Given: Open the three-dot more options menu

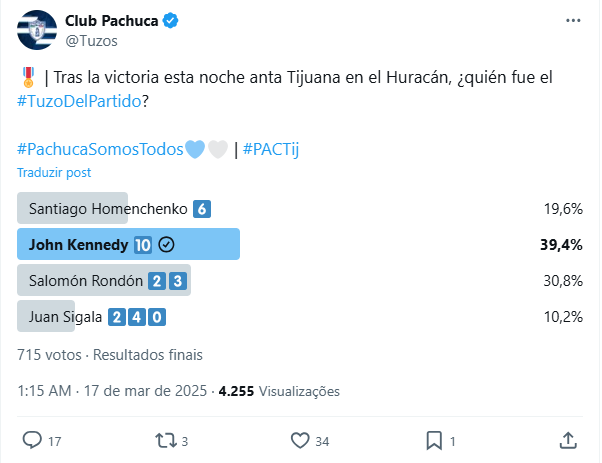Looking at the screenshot, I should [573, 20].
